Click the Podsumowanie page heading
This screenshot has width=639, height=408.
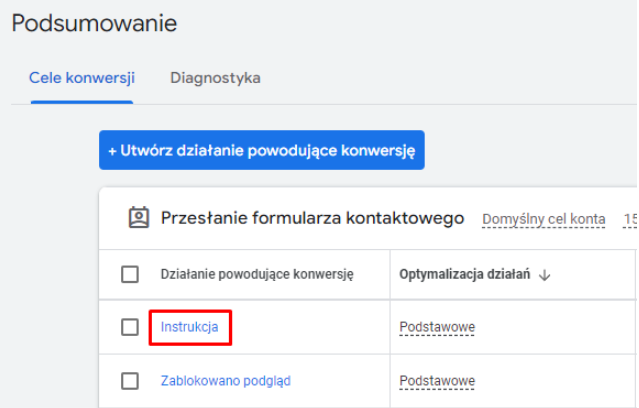(94, 23)
